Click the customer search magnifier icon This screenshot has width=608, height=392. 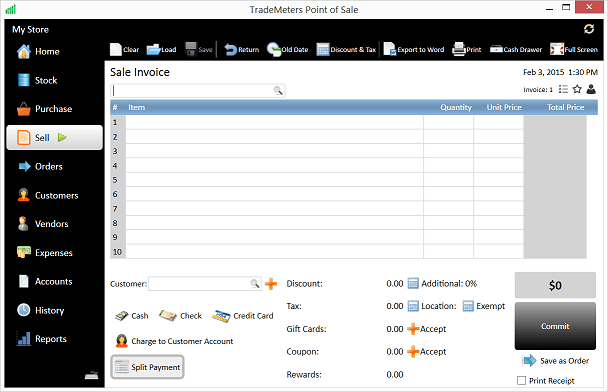255,284
